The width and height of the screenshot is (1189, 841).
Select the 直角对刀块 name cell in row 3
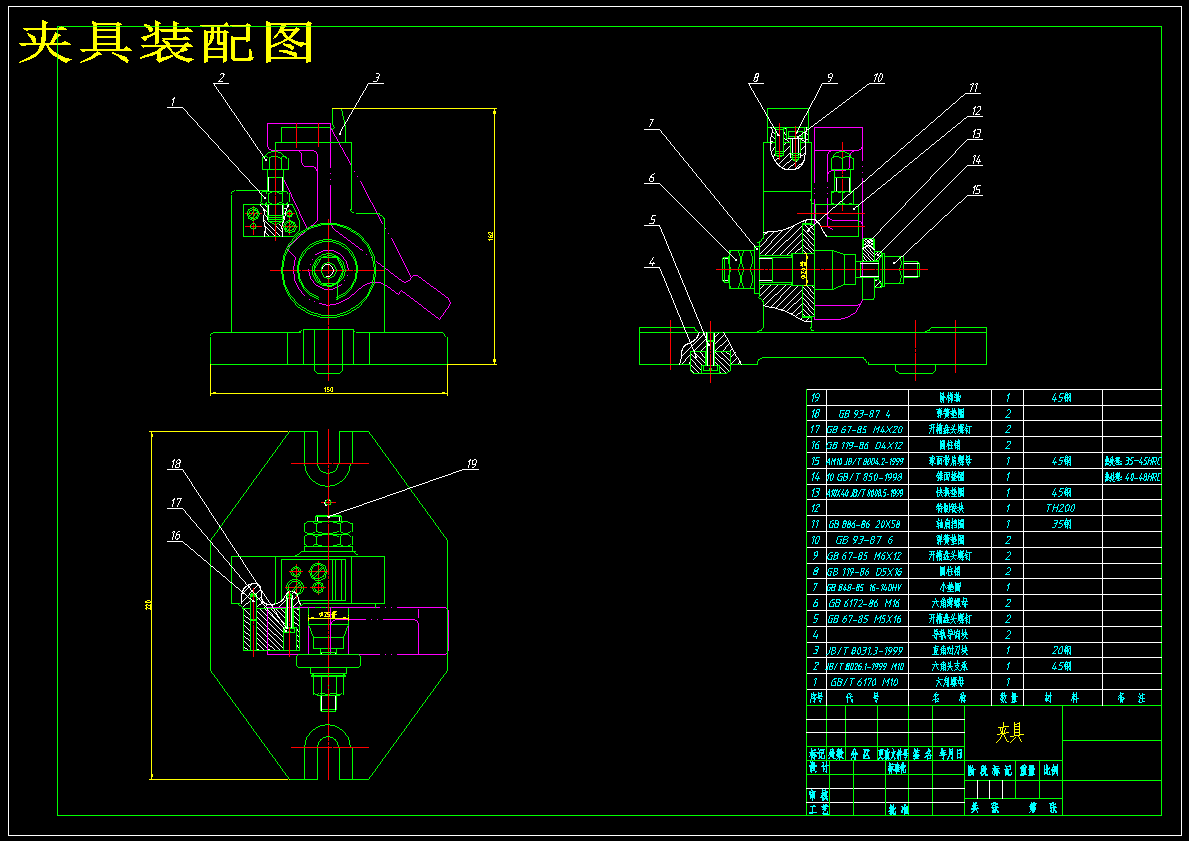click(x=949, y=651)
